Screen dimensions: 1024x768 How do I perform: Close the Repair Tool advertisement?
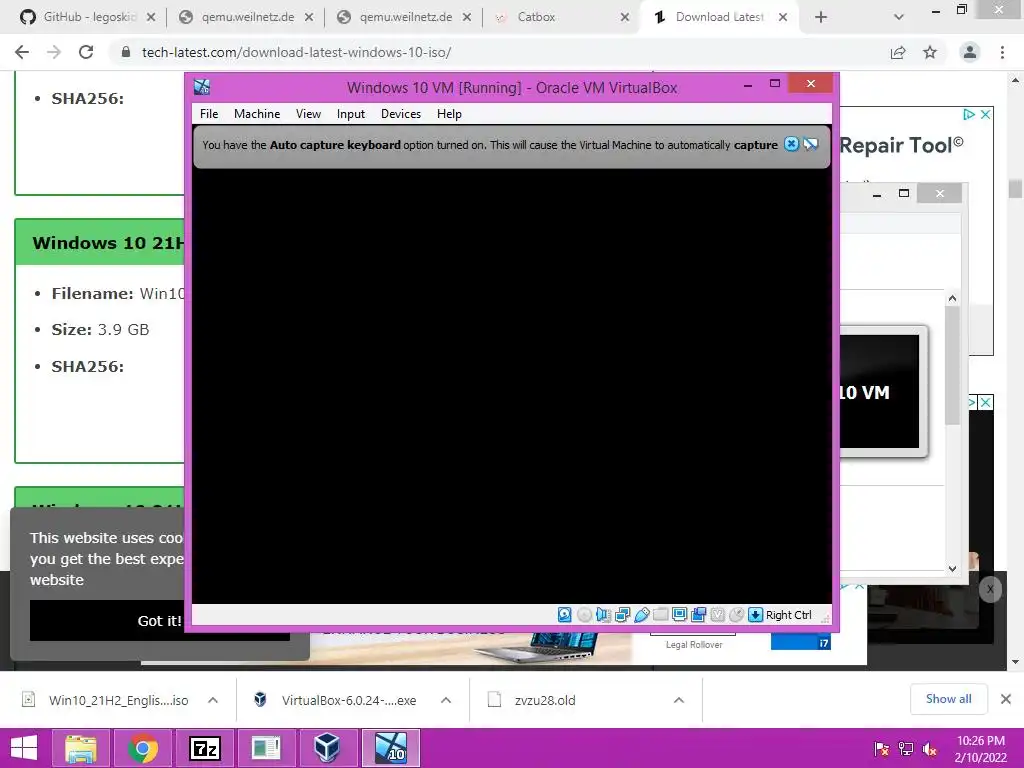(985, 114)
